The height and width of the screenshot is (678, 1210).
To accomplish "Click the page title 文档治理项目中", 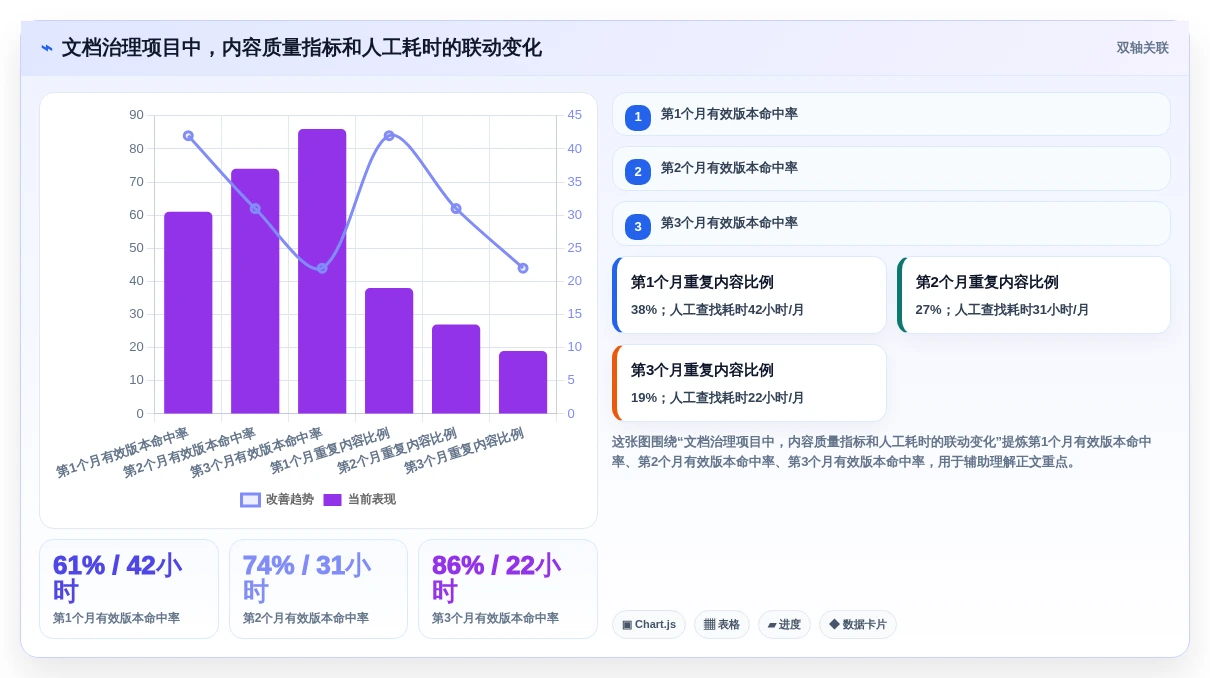I will point(302,48).
